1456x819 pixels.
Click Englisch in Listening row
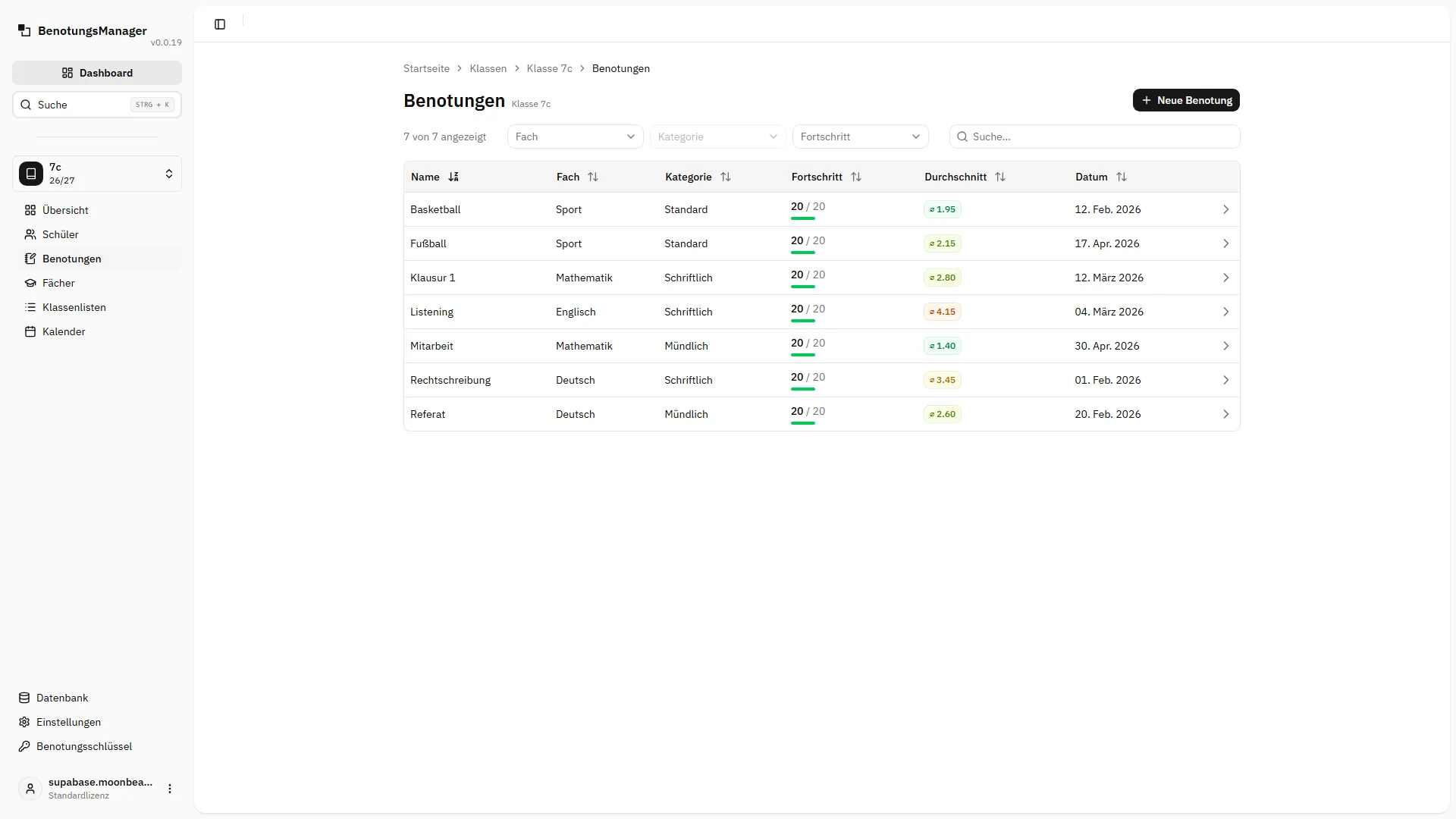576,312
